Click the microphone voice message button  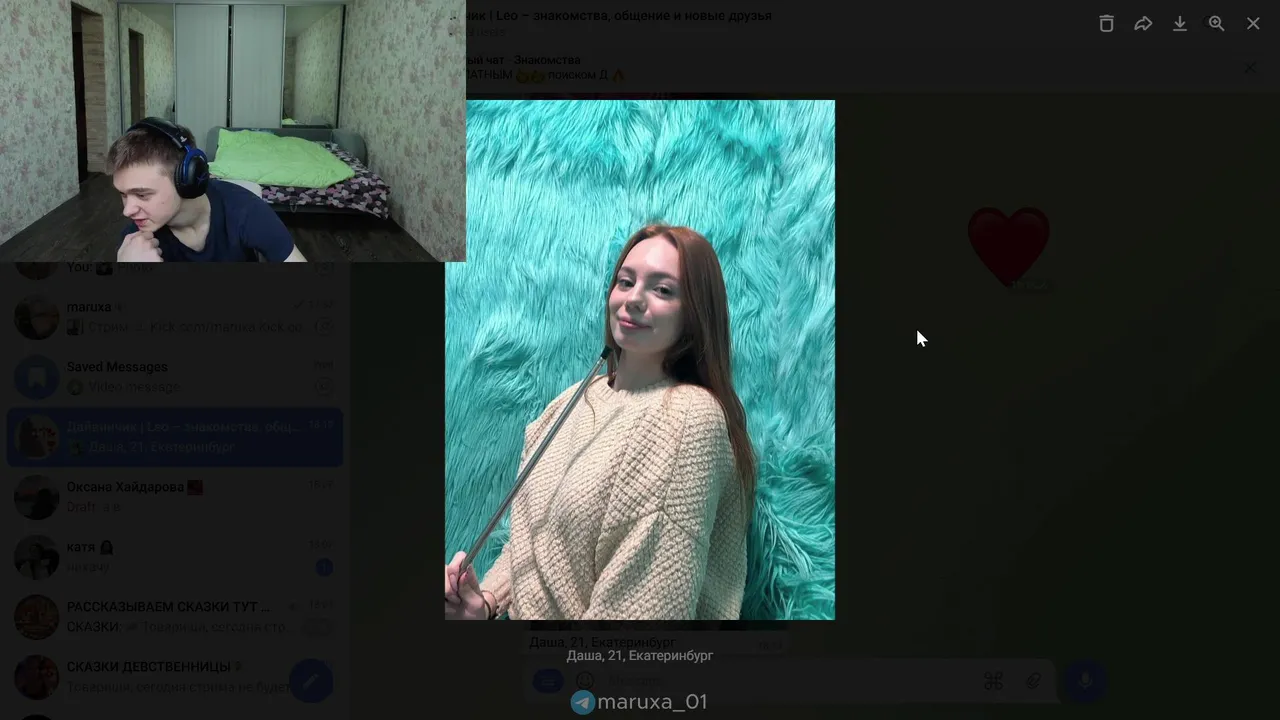[x=1085, y=682]
